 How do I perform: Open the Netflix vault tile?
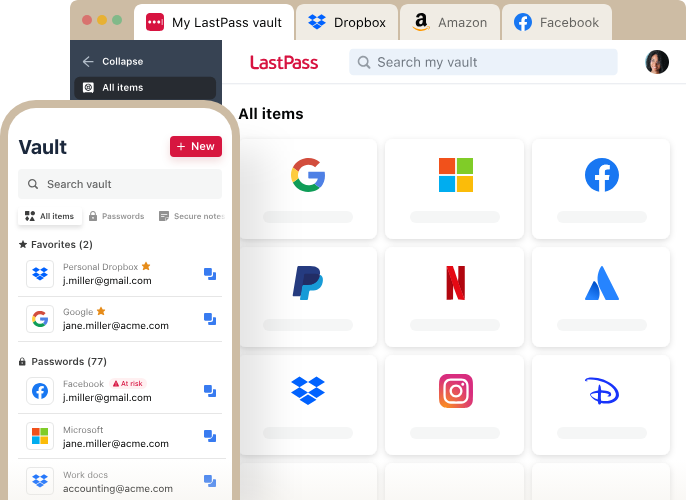tap(455, 296)
